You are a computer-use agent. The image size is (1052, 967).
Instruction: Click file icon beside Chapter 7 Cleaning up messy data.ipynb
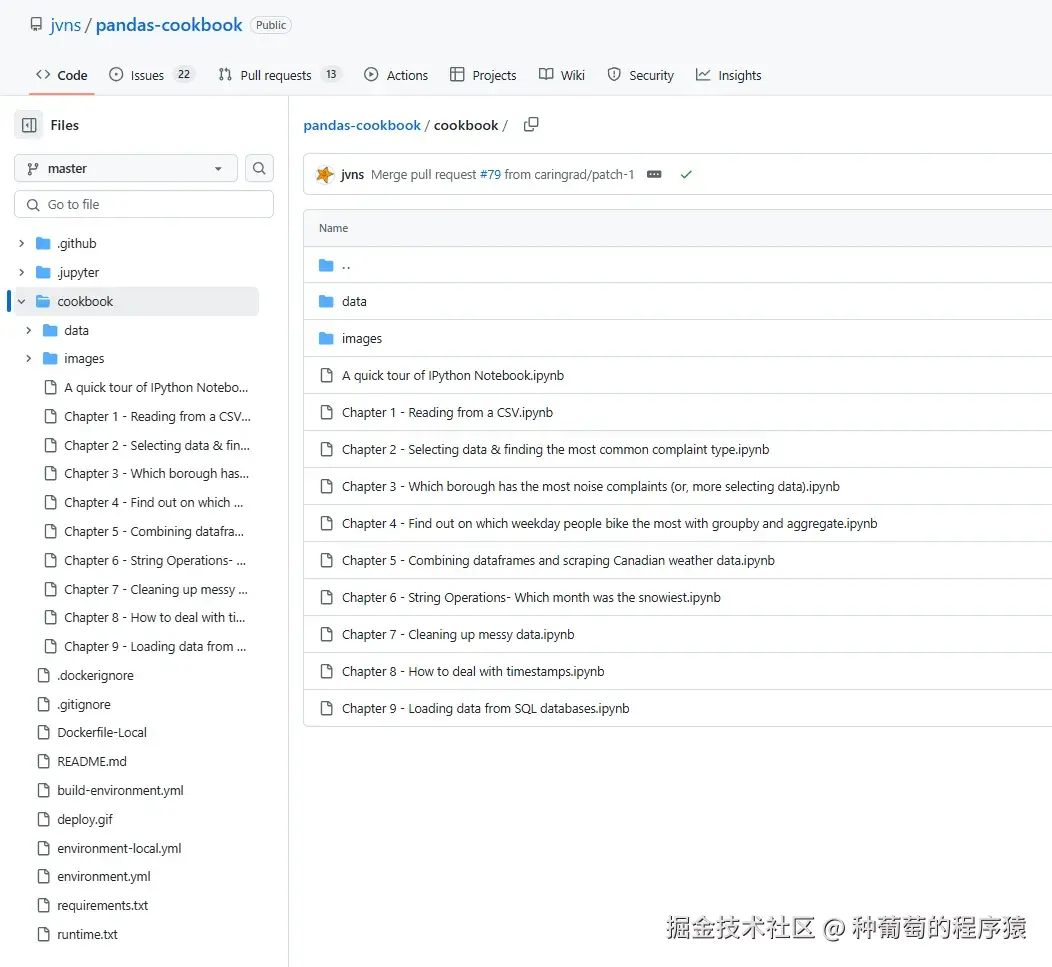pyautogui.click(x=326, y=634)
